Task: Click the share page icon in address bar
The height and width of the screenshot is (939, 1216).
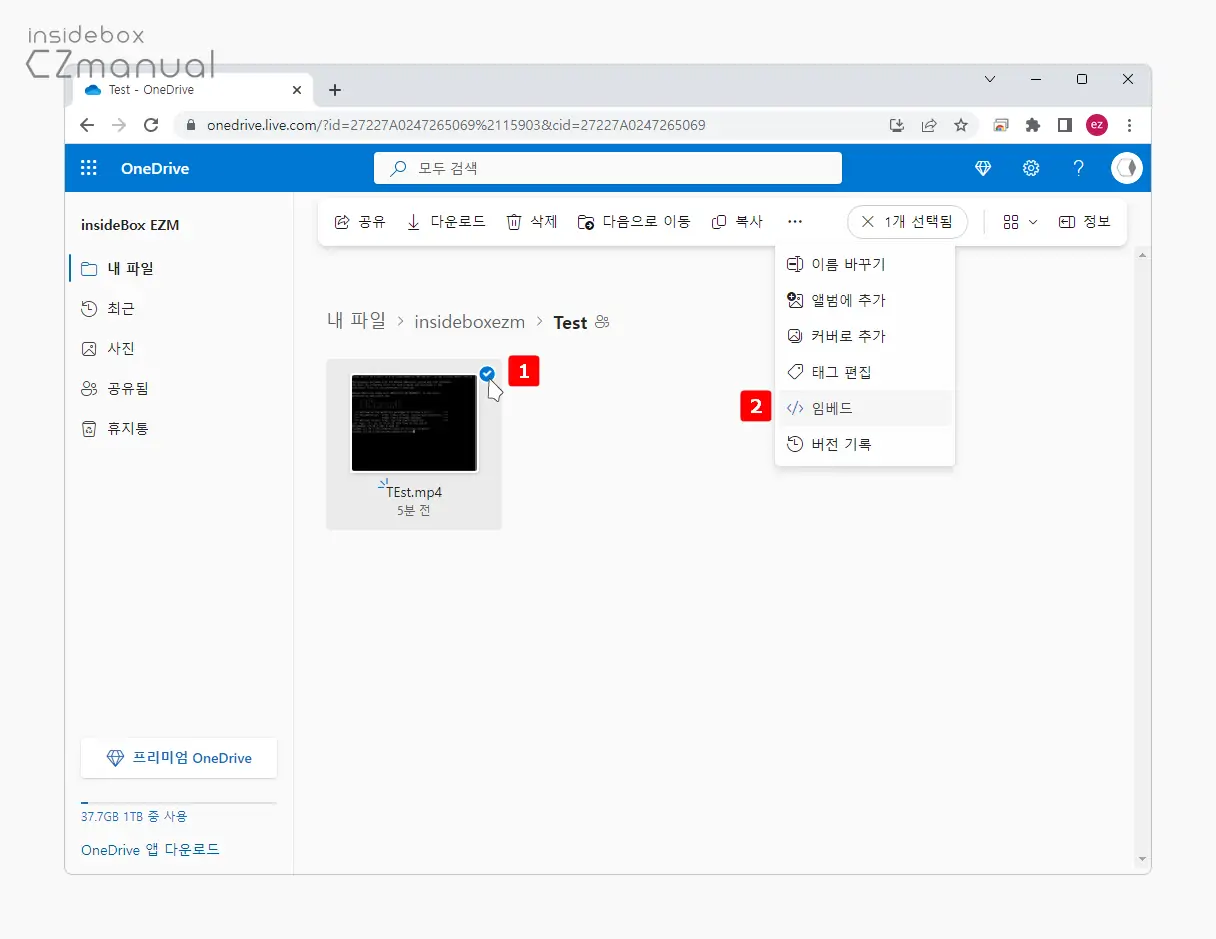Action: click(x=929, y=125)
